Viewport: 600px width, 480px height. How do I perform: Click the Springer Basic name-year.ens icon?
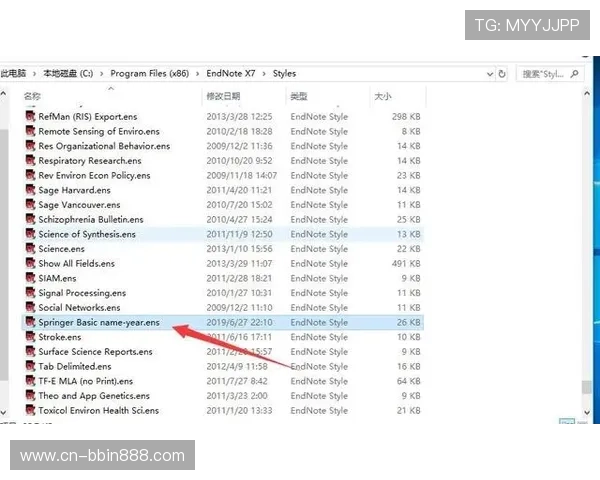pos(31,322)
